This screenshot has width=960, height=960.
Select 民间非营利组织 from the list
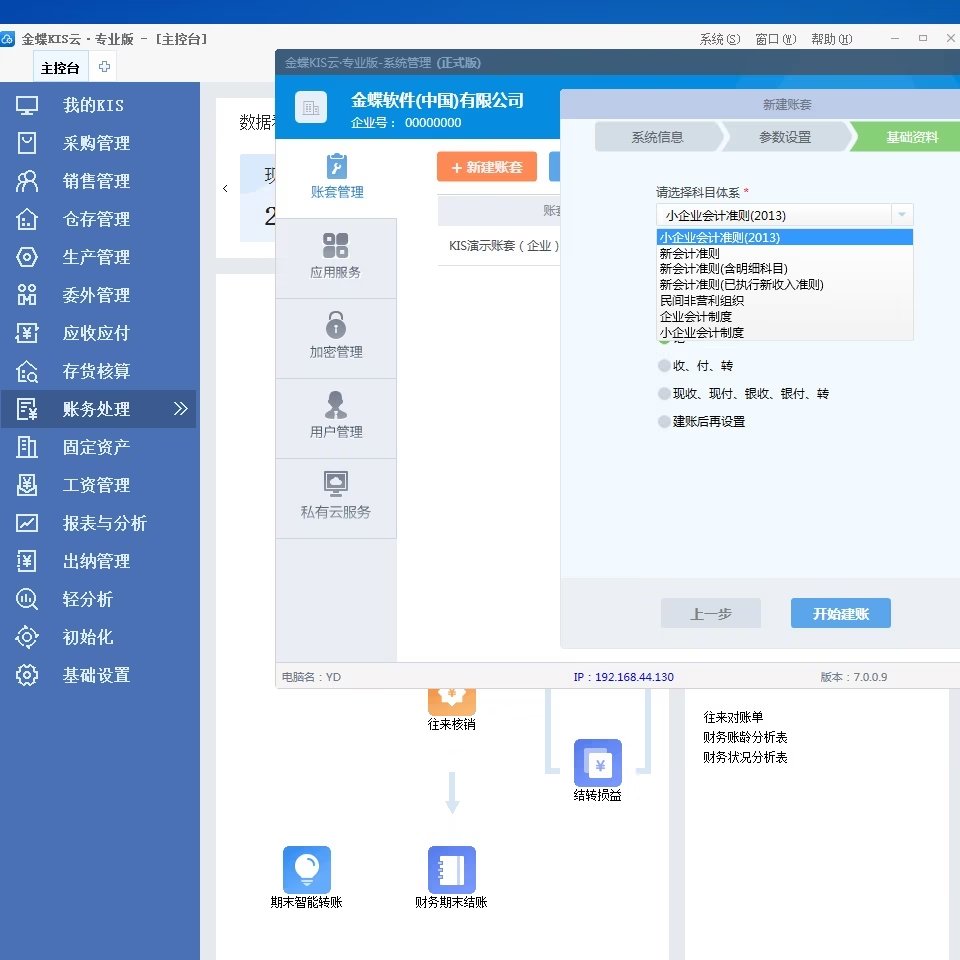point(784,301)
